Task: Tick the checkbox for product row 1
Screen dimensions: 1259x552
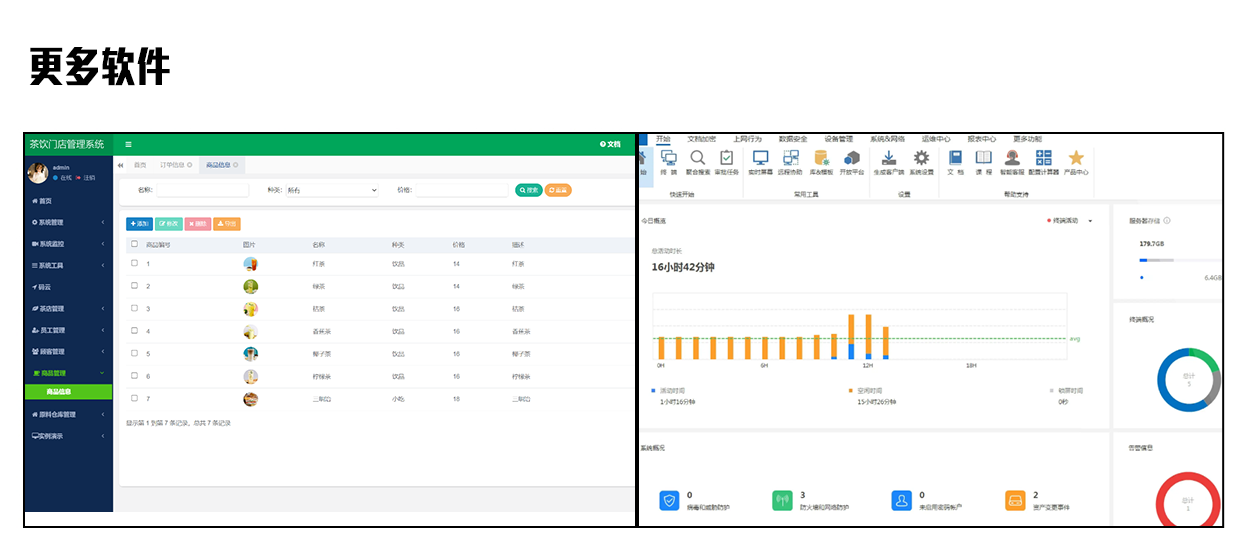Action: tap(135, 264)
